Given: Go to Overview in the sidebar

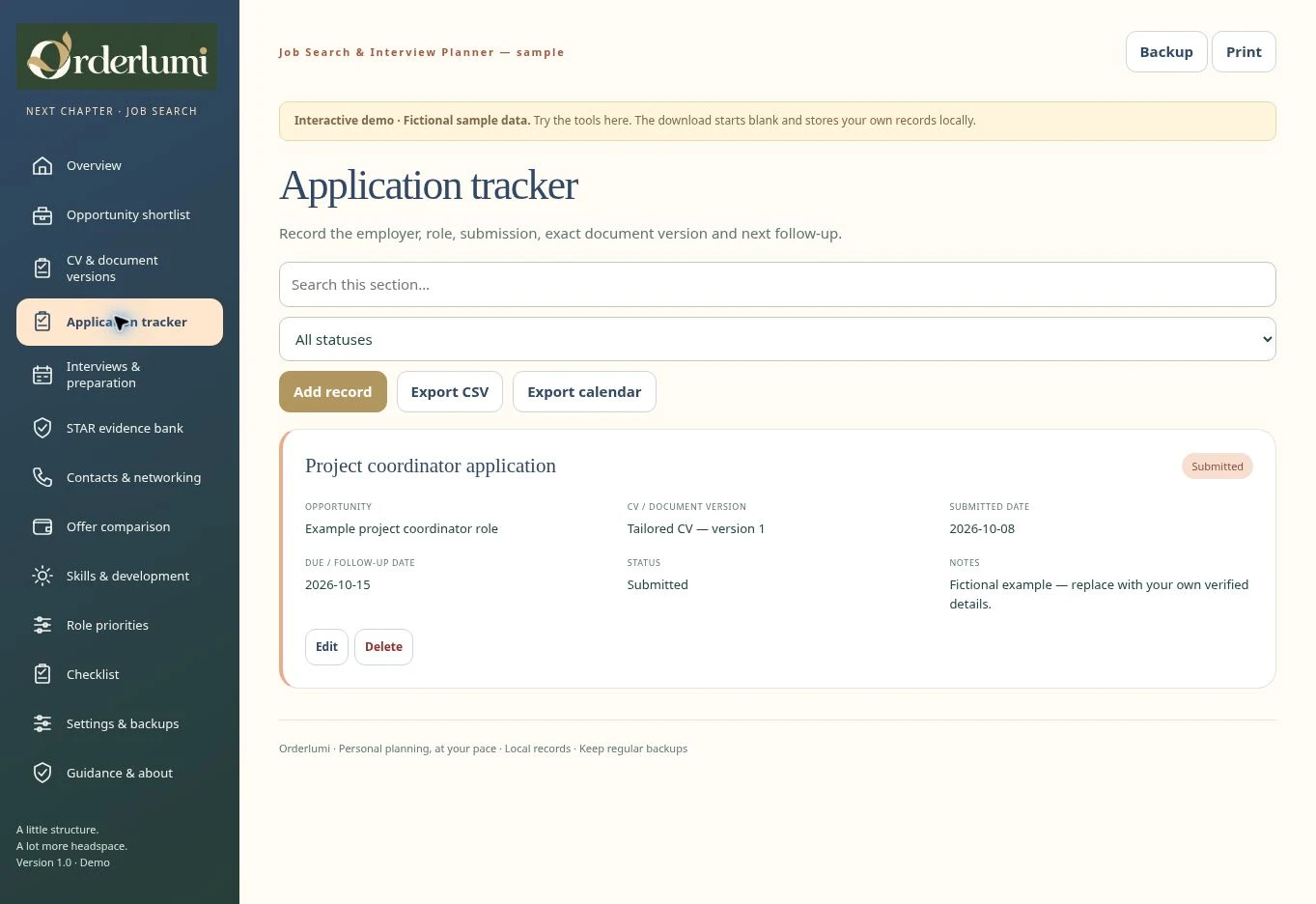Looking at the screenshot, I should 120,166.
